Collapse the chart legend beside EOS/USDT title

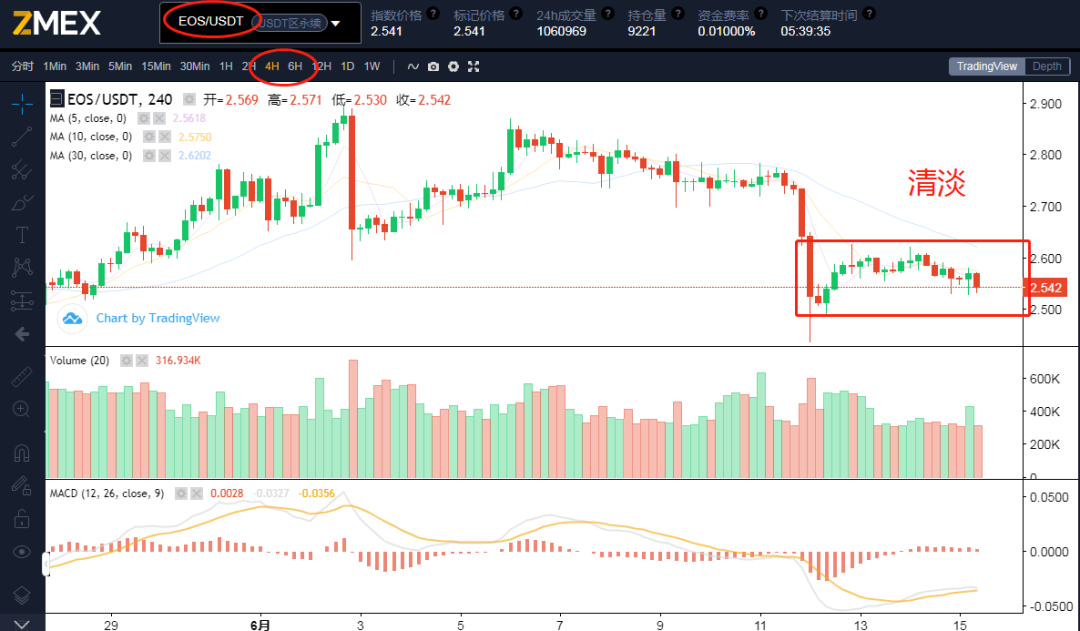[56, 99]
